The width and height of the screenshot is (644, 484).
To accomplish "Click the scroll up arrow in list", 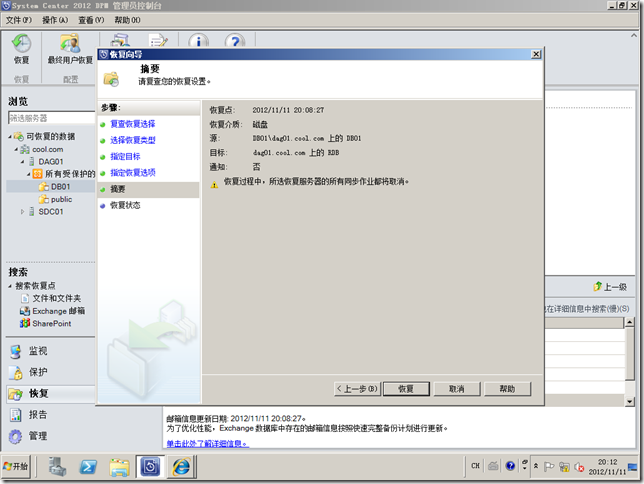I will pyautogui.click(x=630, y=323).
